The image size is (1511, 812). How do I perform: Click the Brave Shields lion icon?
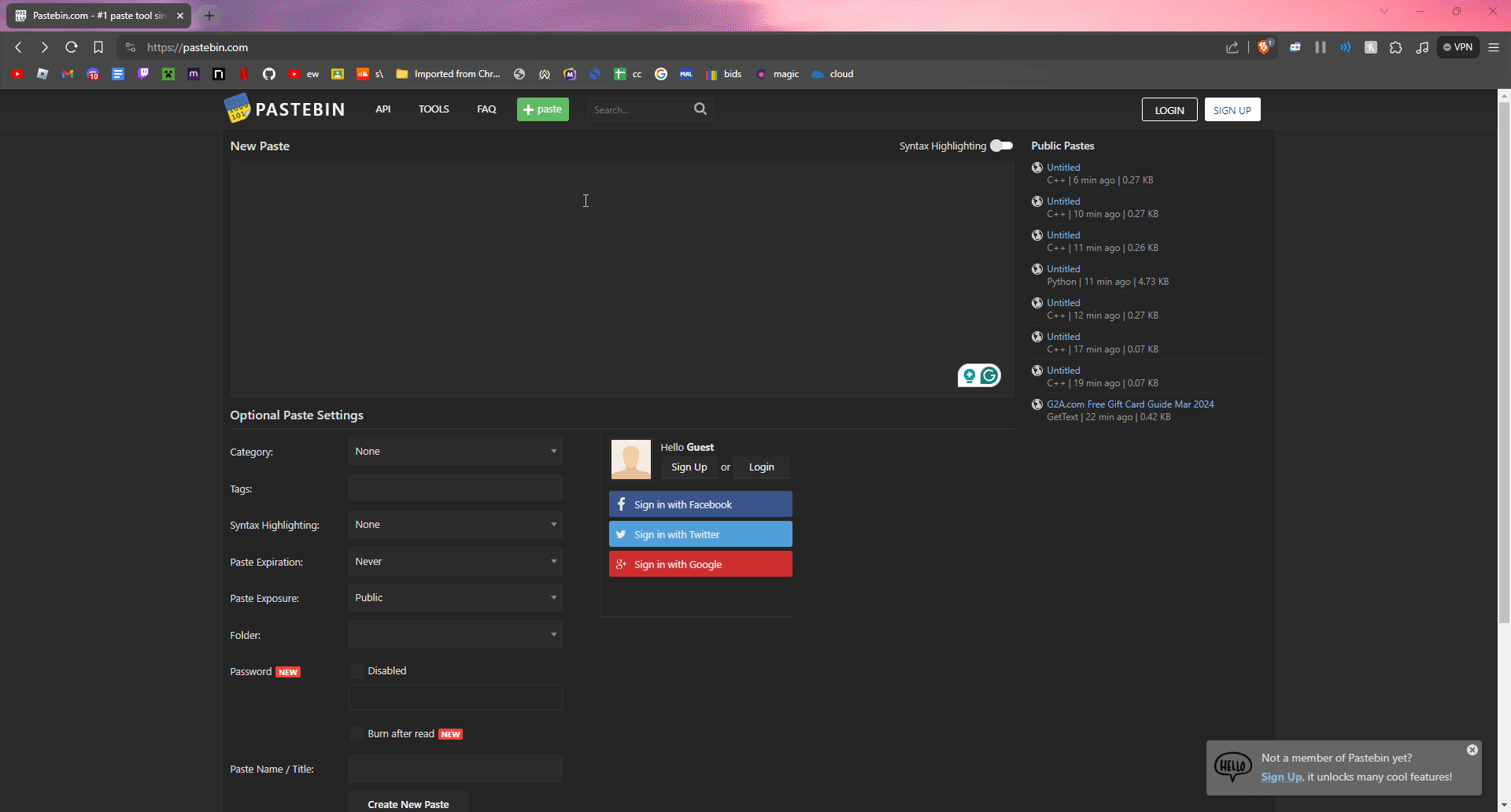(1264, 47)
